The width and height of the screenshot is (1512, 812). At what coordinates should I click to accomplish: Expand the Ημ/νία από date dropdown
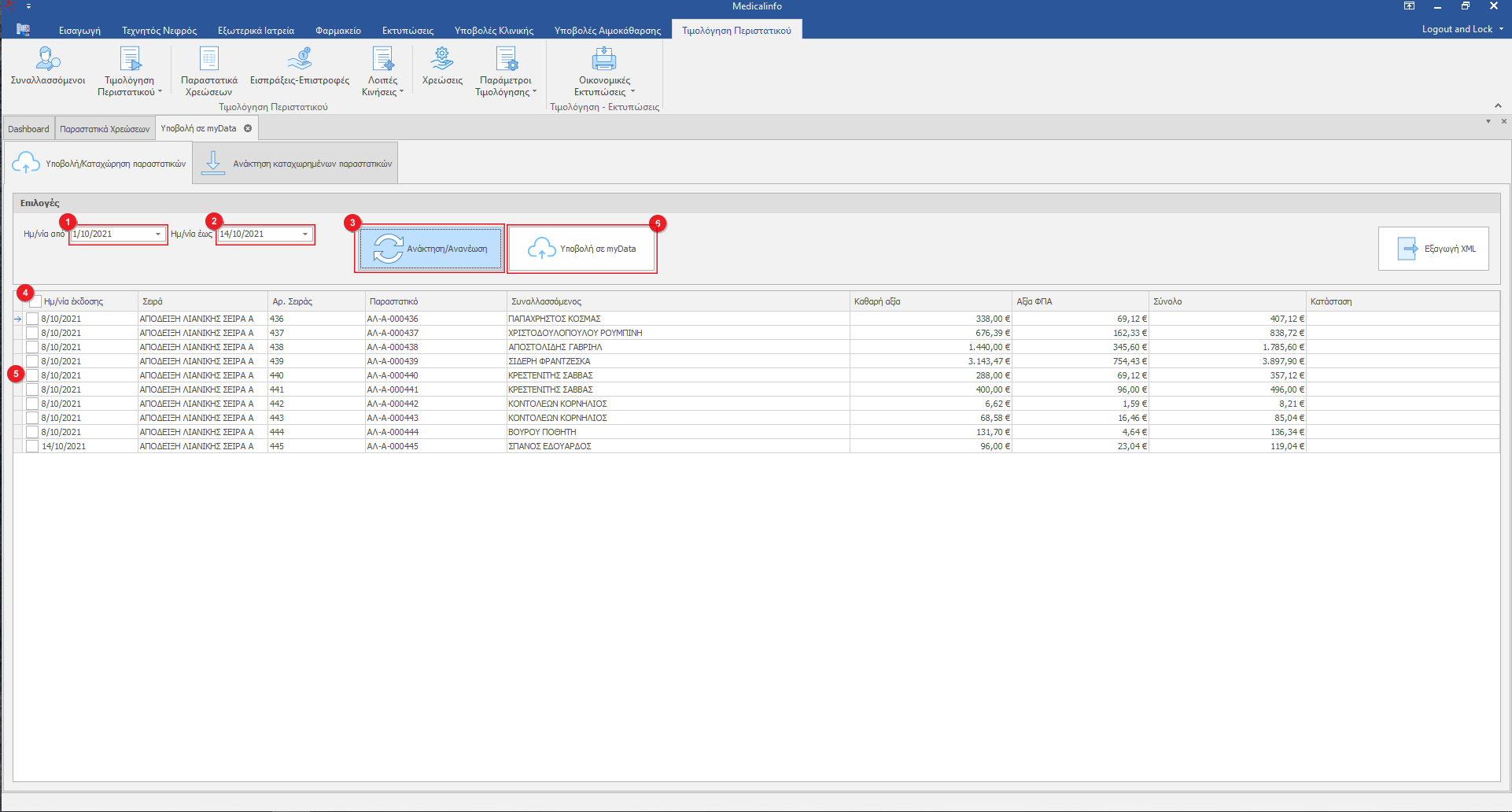pos(158,234)
